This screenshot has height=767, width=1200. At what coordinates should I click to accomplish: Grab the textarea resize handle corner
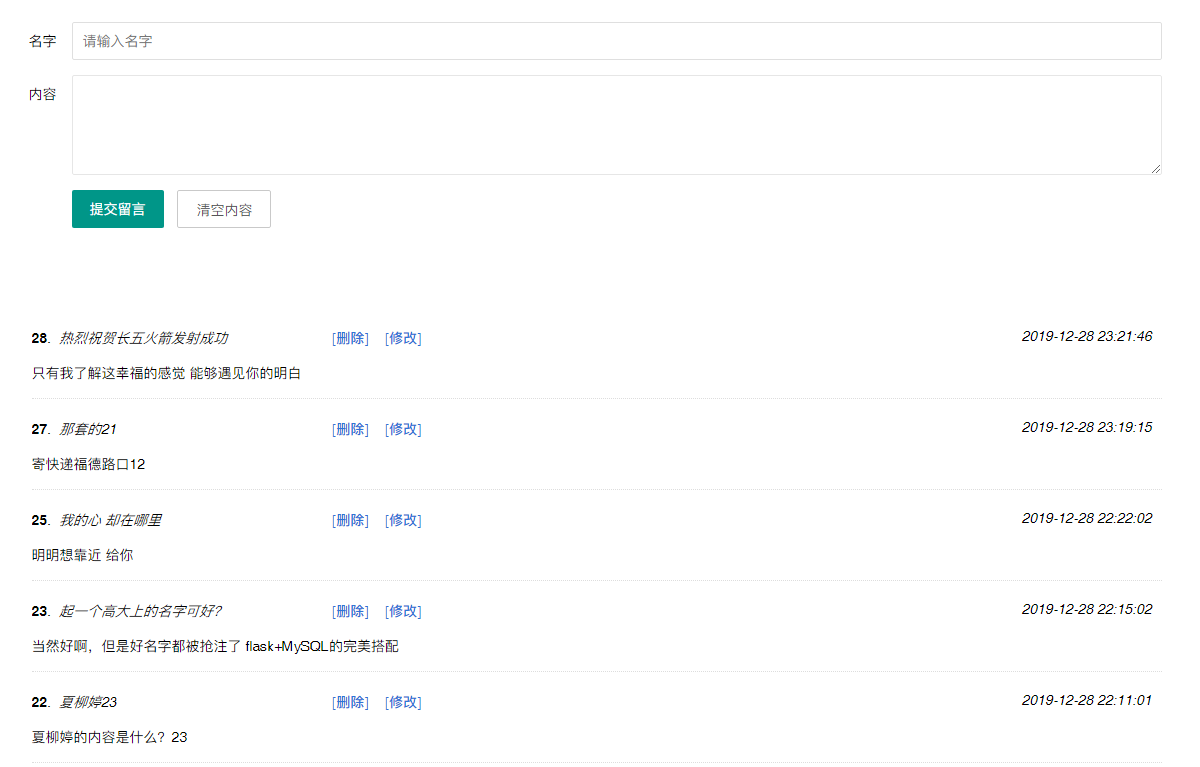click(1156, 169)
